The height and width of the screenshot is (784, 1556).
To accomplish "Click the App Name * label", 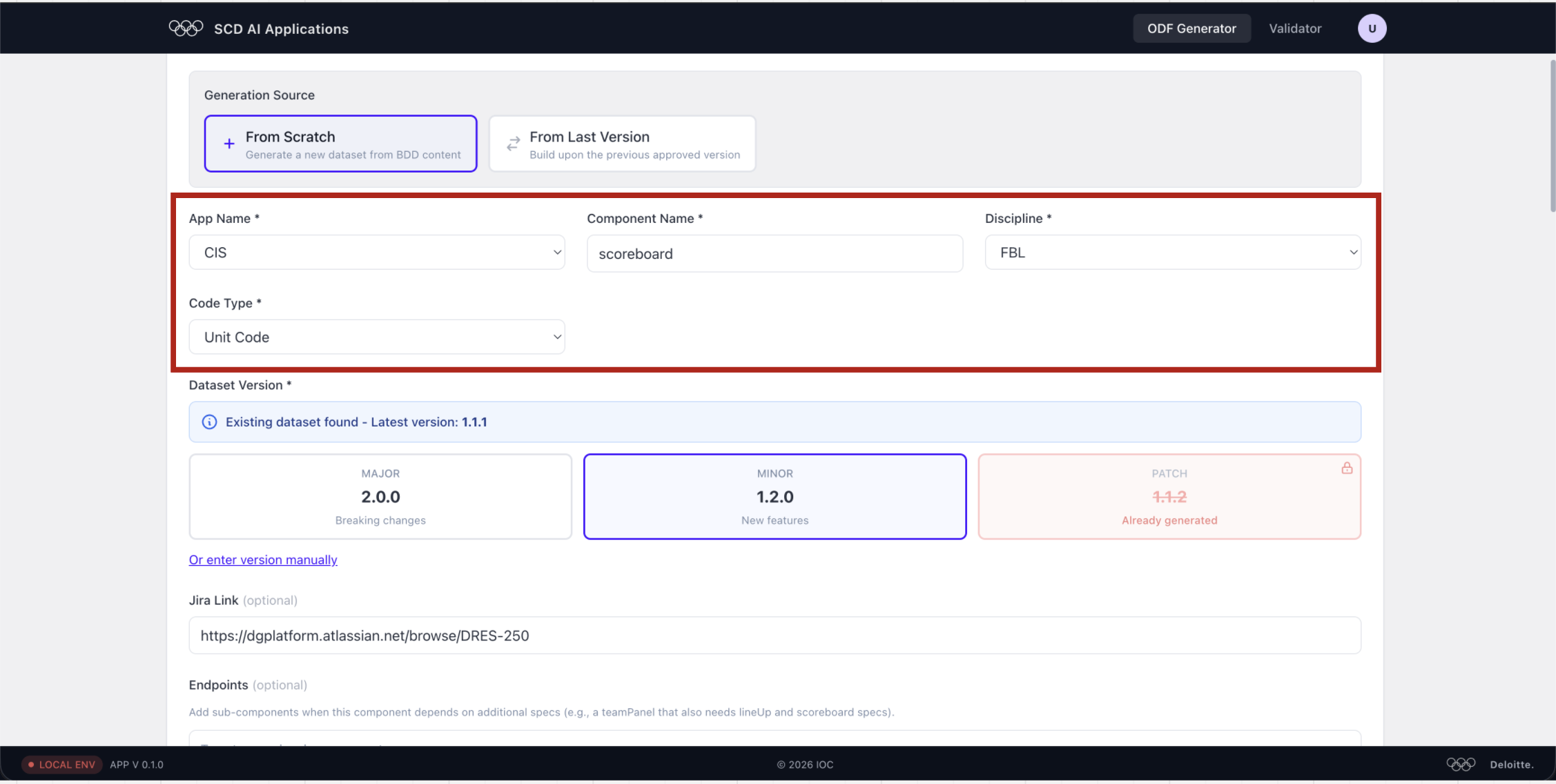I will coord(224,218).
